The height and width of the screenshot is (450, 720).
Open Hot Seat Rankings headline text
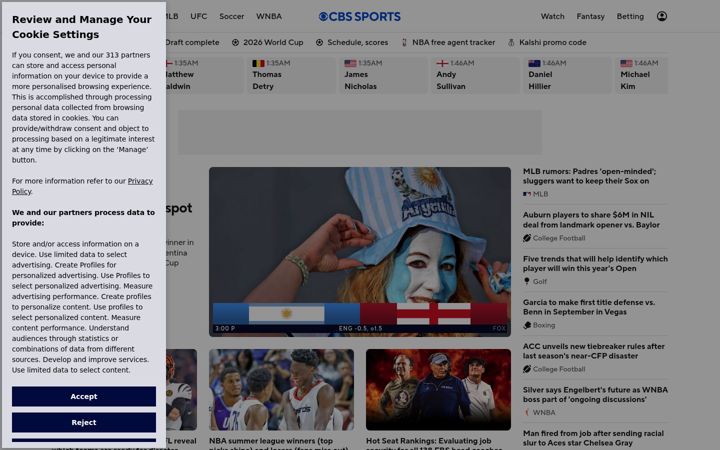pos(434,444)
